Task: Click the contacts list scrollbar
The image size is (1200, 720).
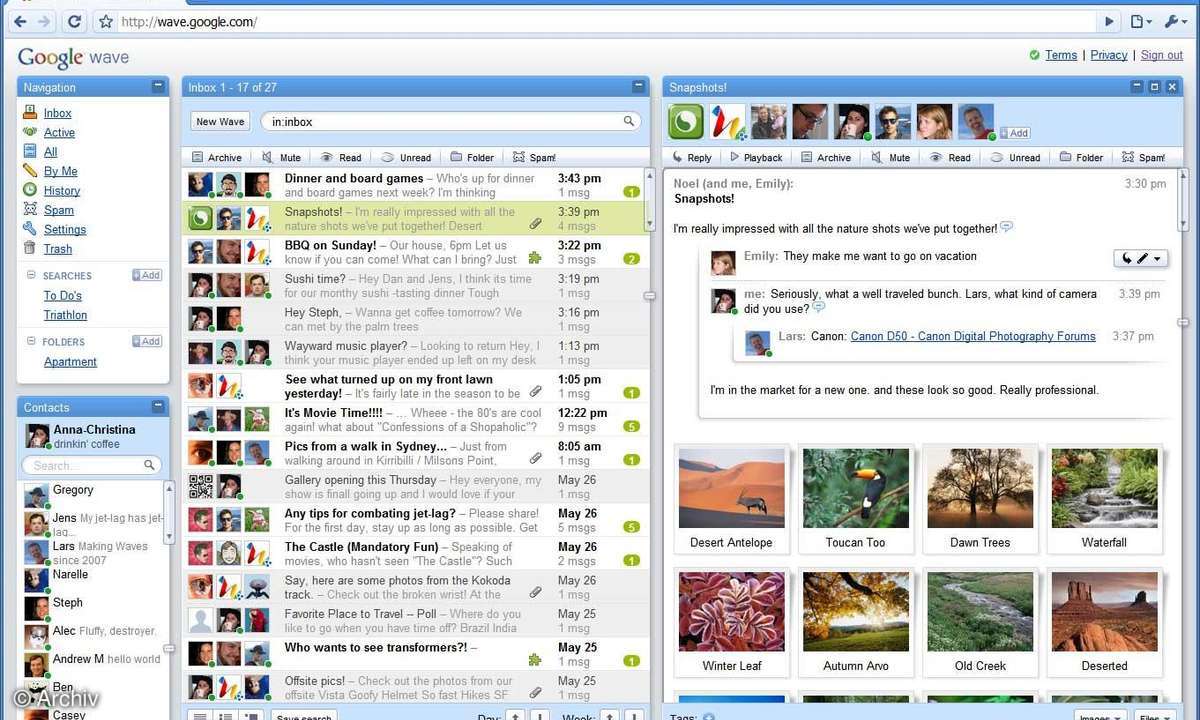Action: coord(168,510)
